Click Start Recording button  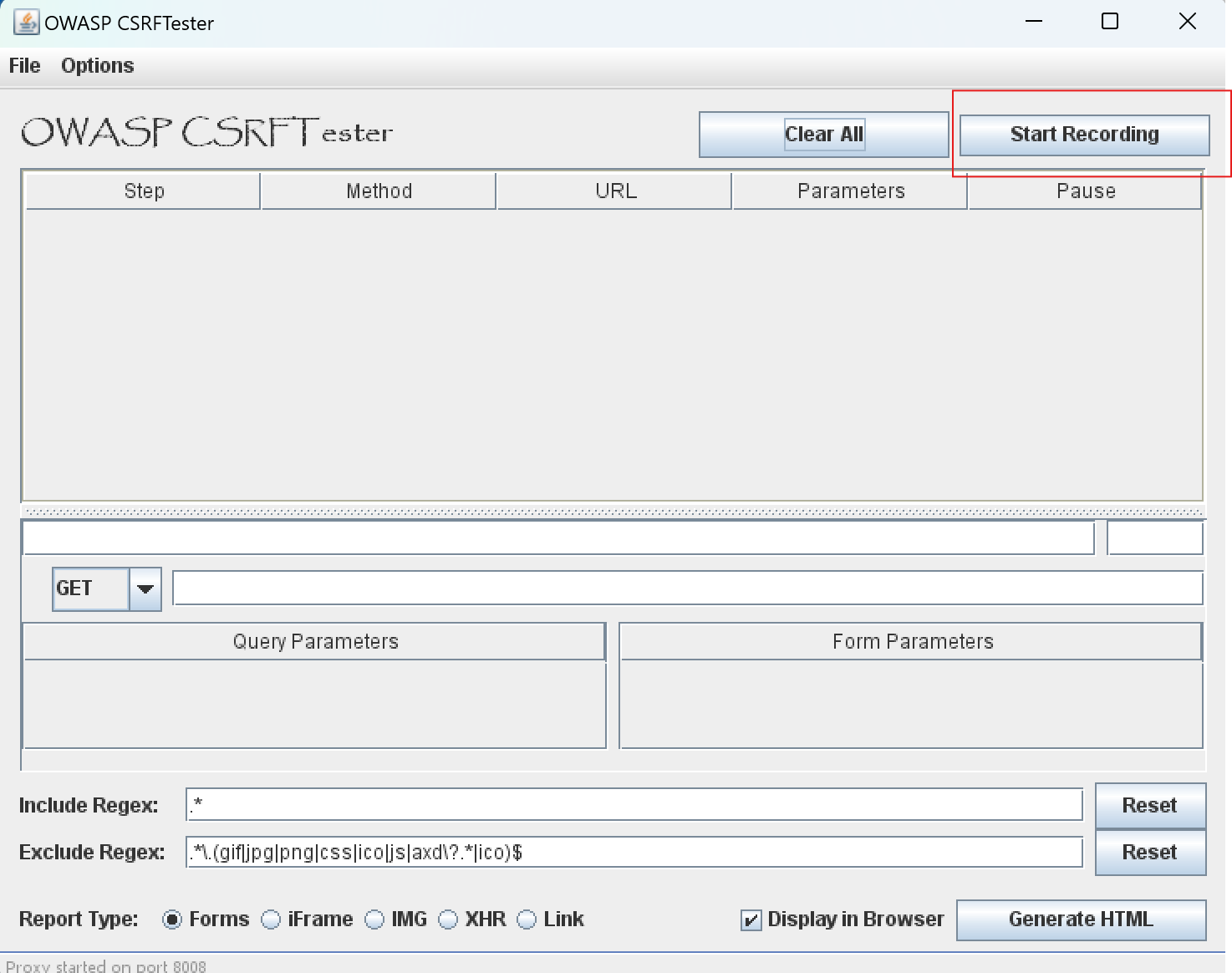coord(1084,135)
